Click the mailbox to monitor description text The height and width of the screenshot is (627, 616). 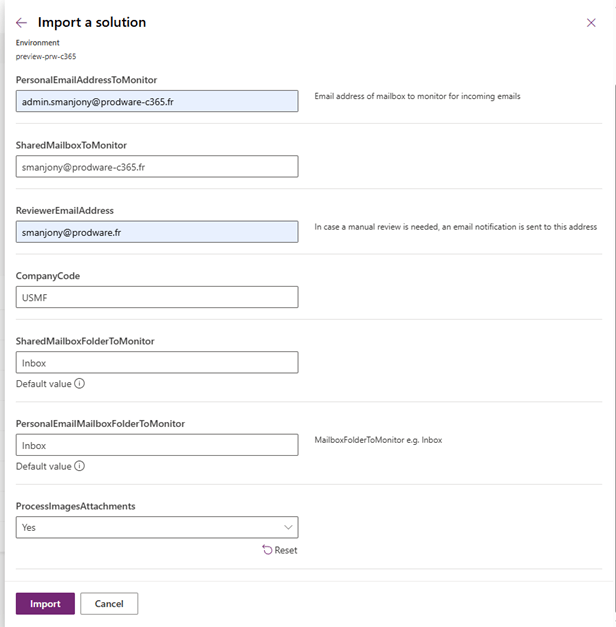point(417,97)
